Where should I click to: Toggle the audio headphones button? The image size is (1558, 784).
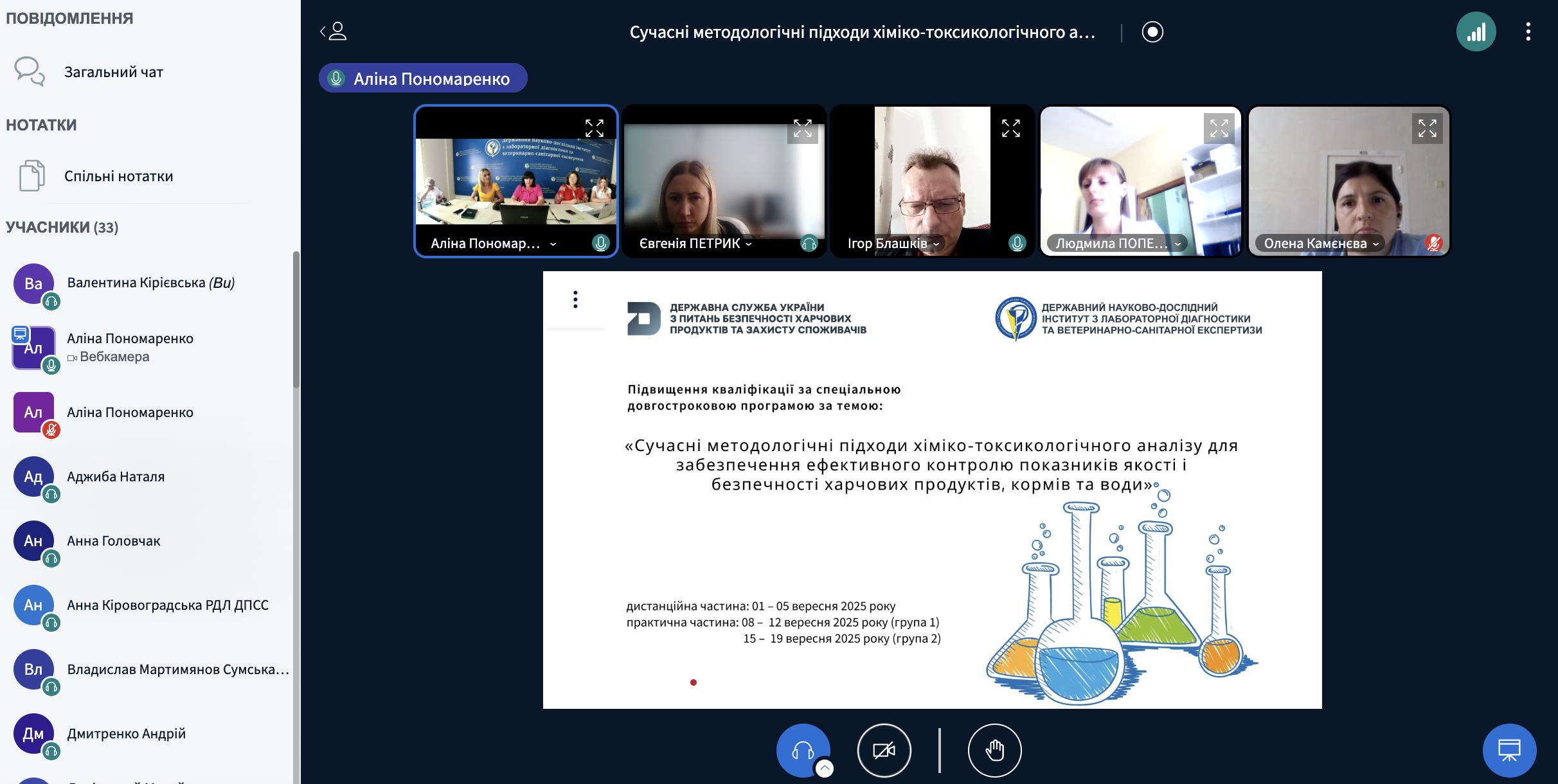pos(802,750)
